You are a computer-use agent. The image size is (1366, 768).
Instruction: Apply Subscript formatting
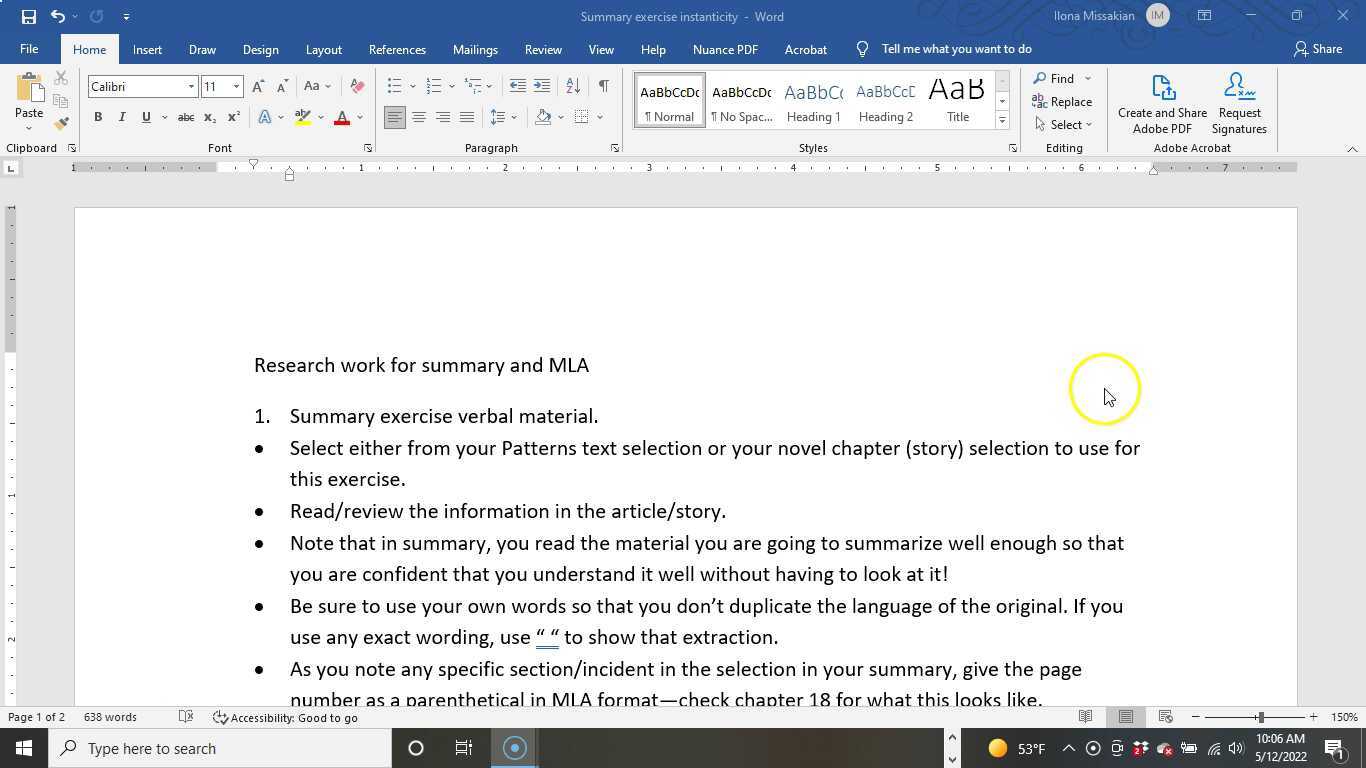click(209, 117)
